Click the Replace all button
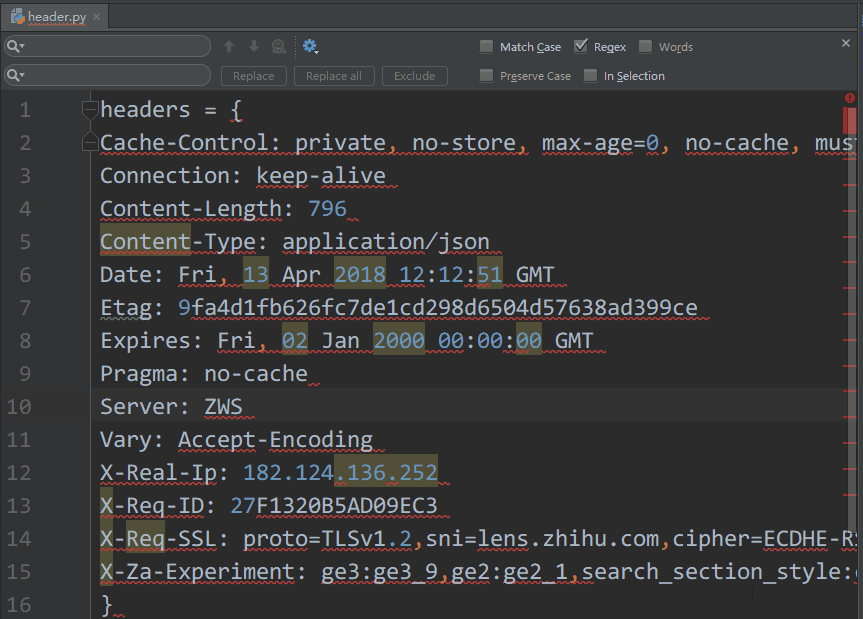863x619 pixels. pos(334,76)
